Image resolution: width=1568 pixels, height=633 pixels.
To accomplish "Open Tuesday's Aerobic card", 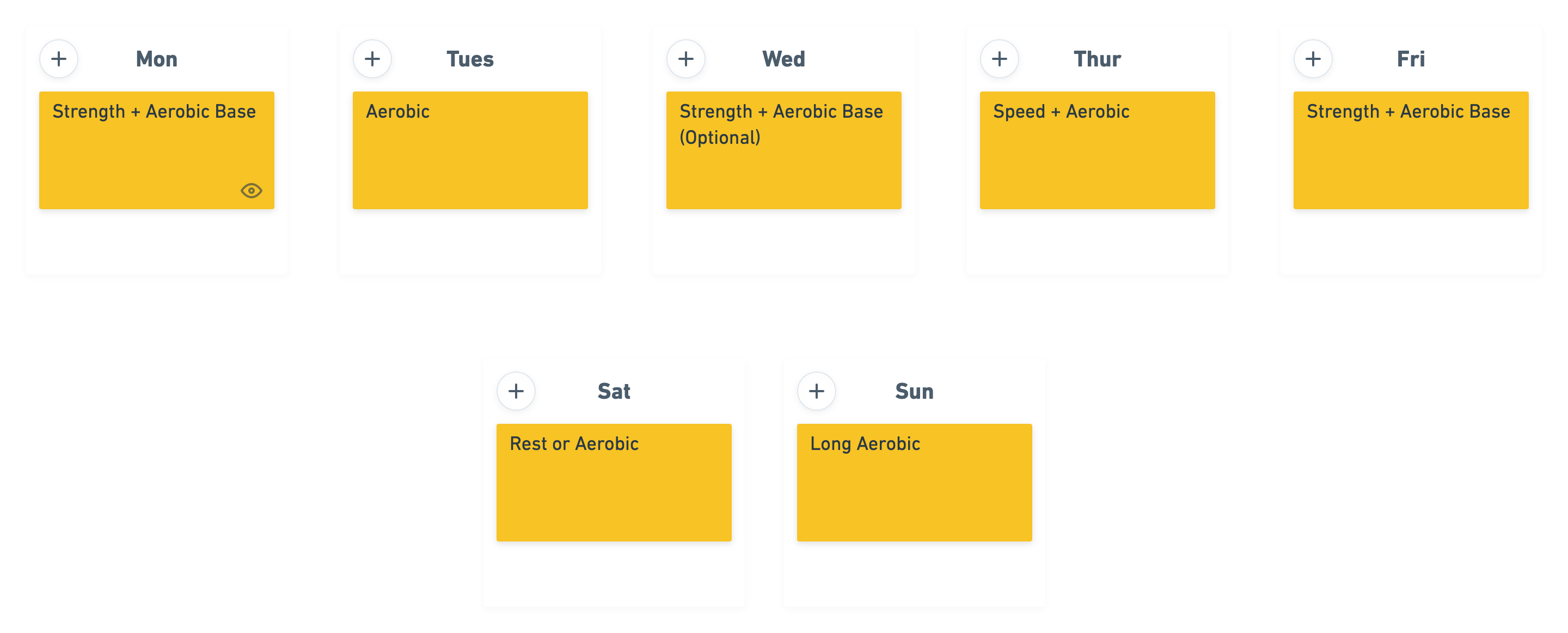I will click(x=470, y=150).
